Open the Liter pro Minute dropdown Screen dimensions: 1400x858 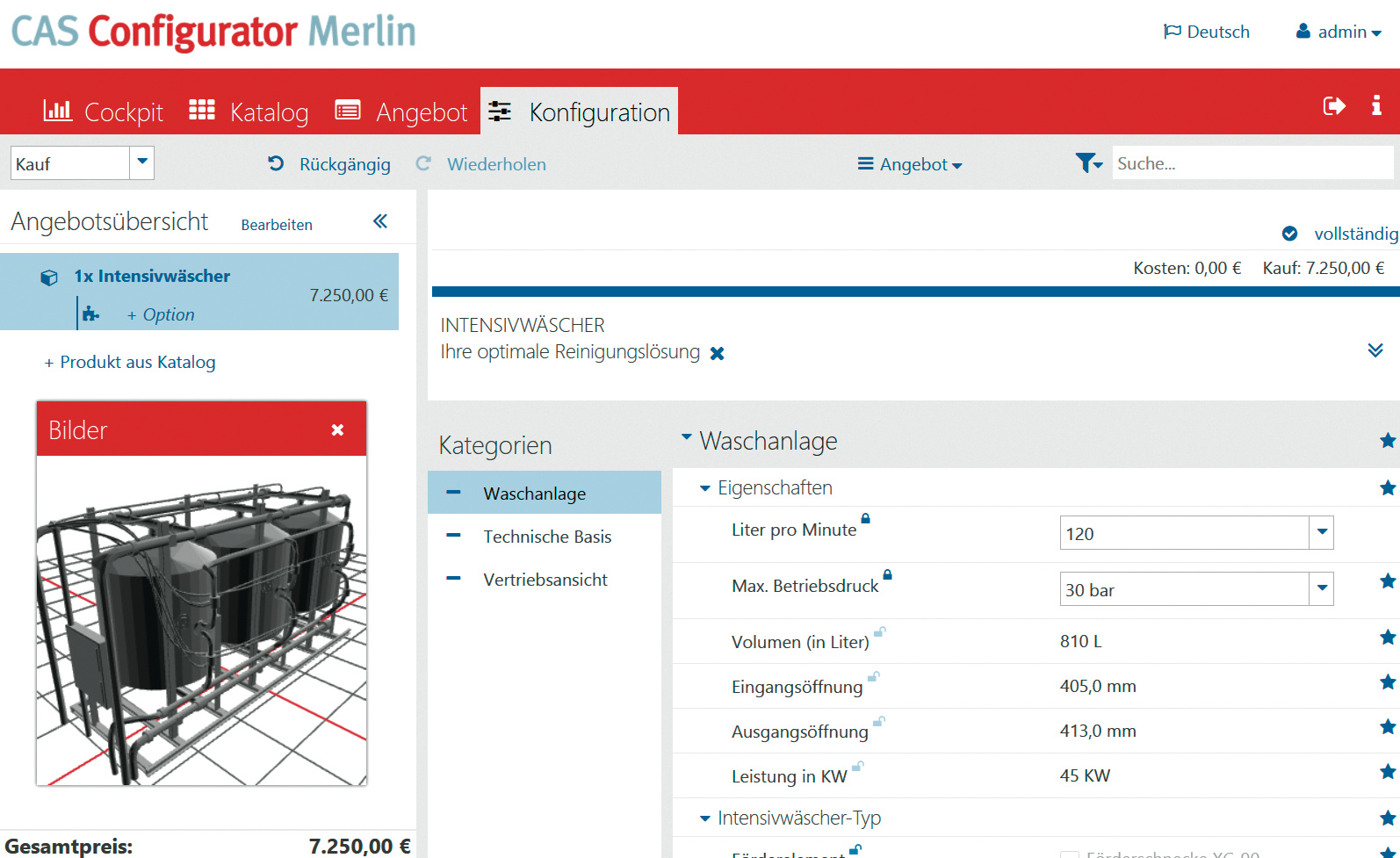click(1321, 533)
